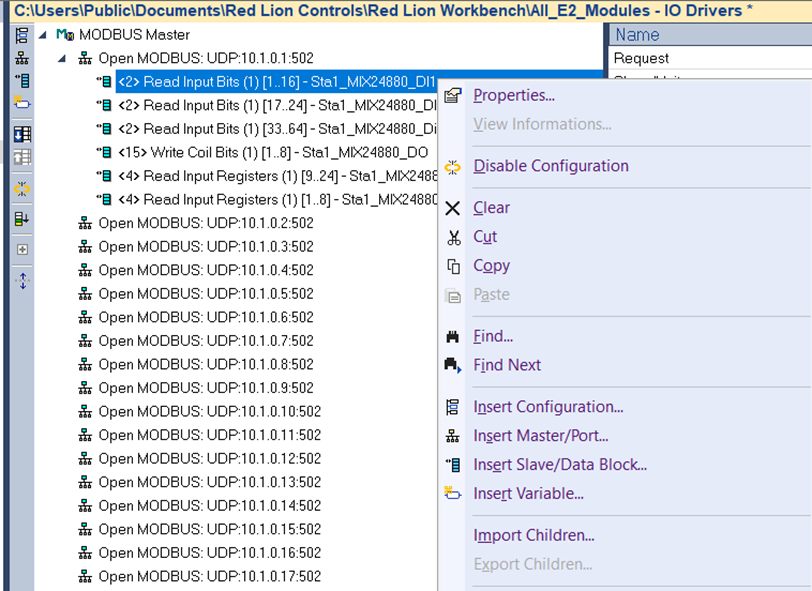
Task: Click the Insert Master/Port network icon in left toolbar
Action: pos(22,58)
